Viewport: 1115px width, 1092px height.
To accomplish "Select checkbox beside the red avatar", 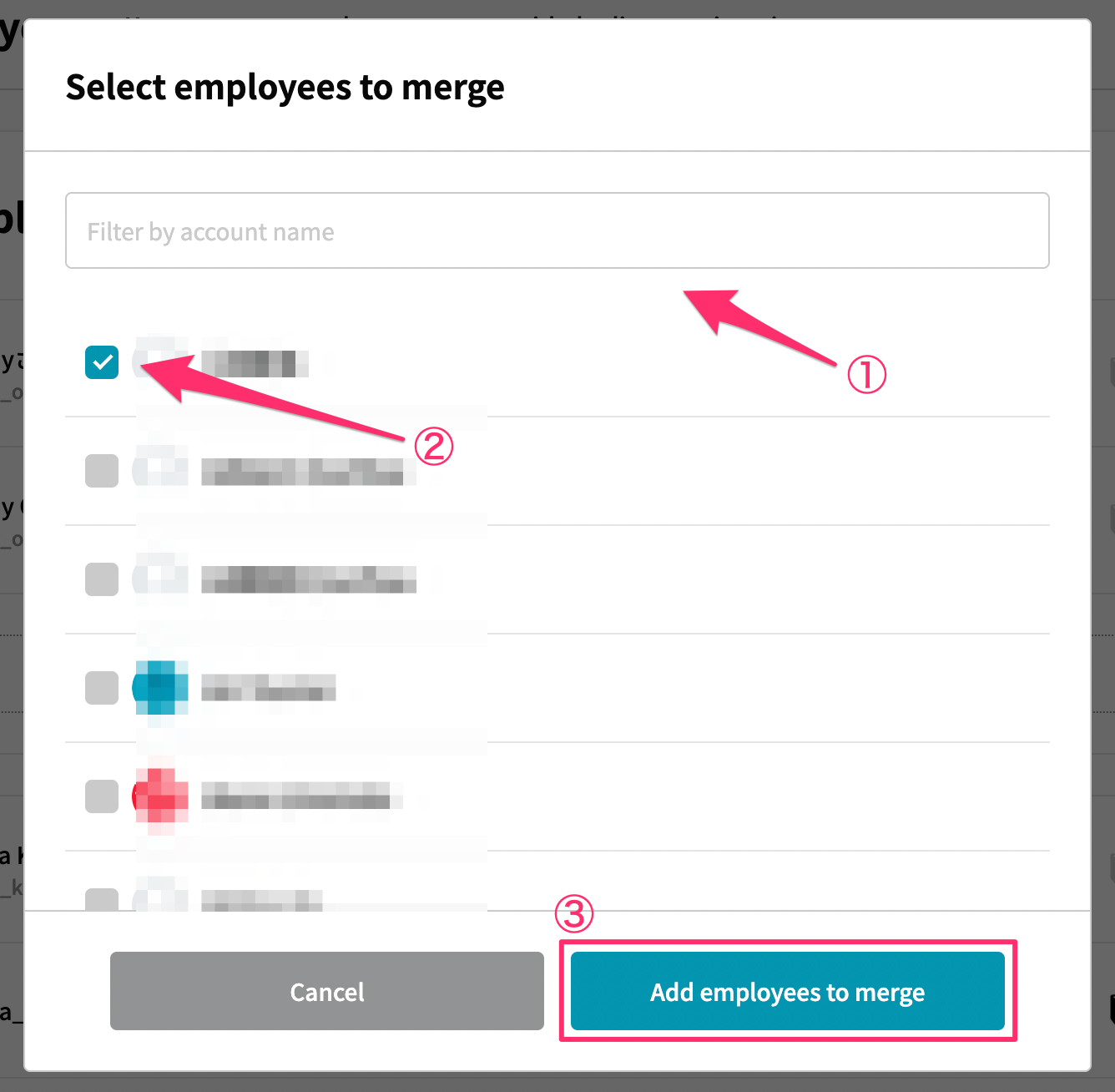I will coord(102,796).
